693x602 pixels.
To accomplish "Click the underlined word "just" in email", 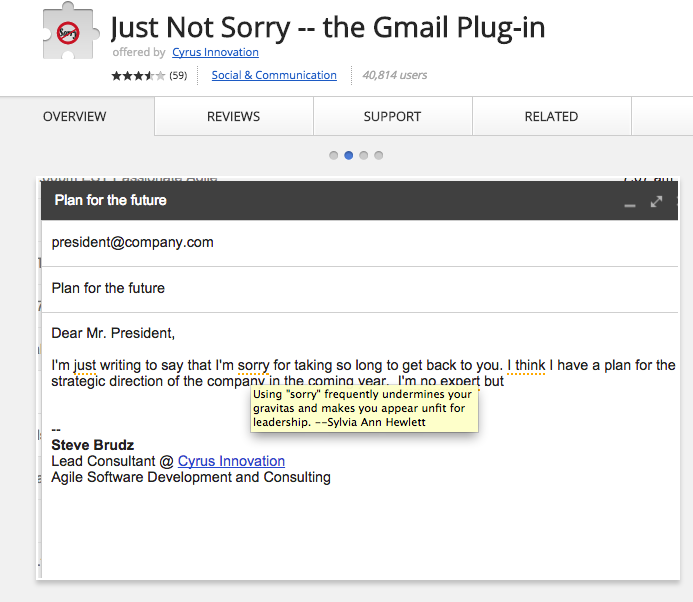I will tap(84, 366).
